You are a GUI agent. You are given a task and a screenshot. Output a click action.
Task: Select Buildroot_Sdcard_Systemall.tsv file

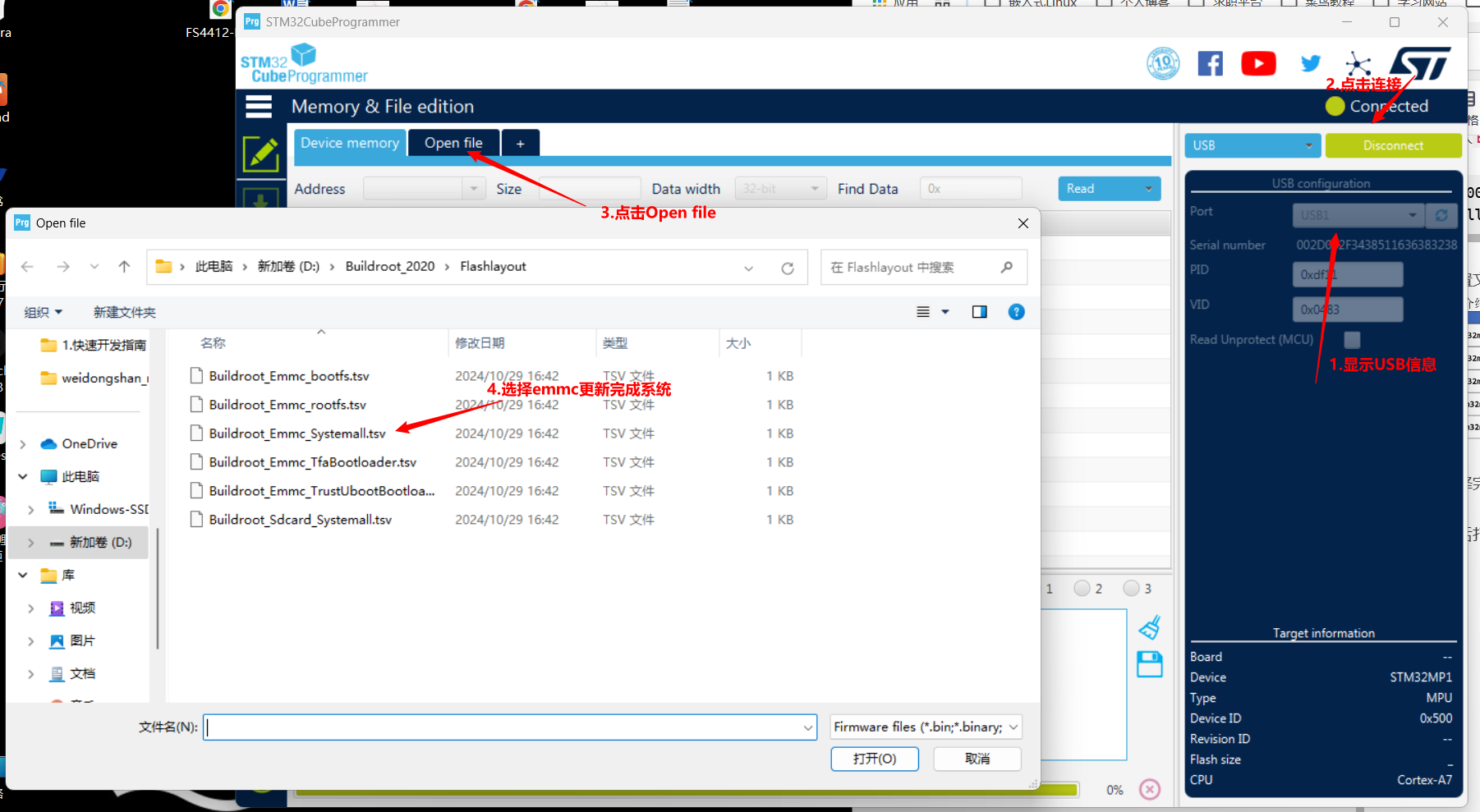[x=301, y=520]
